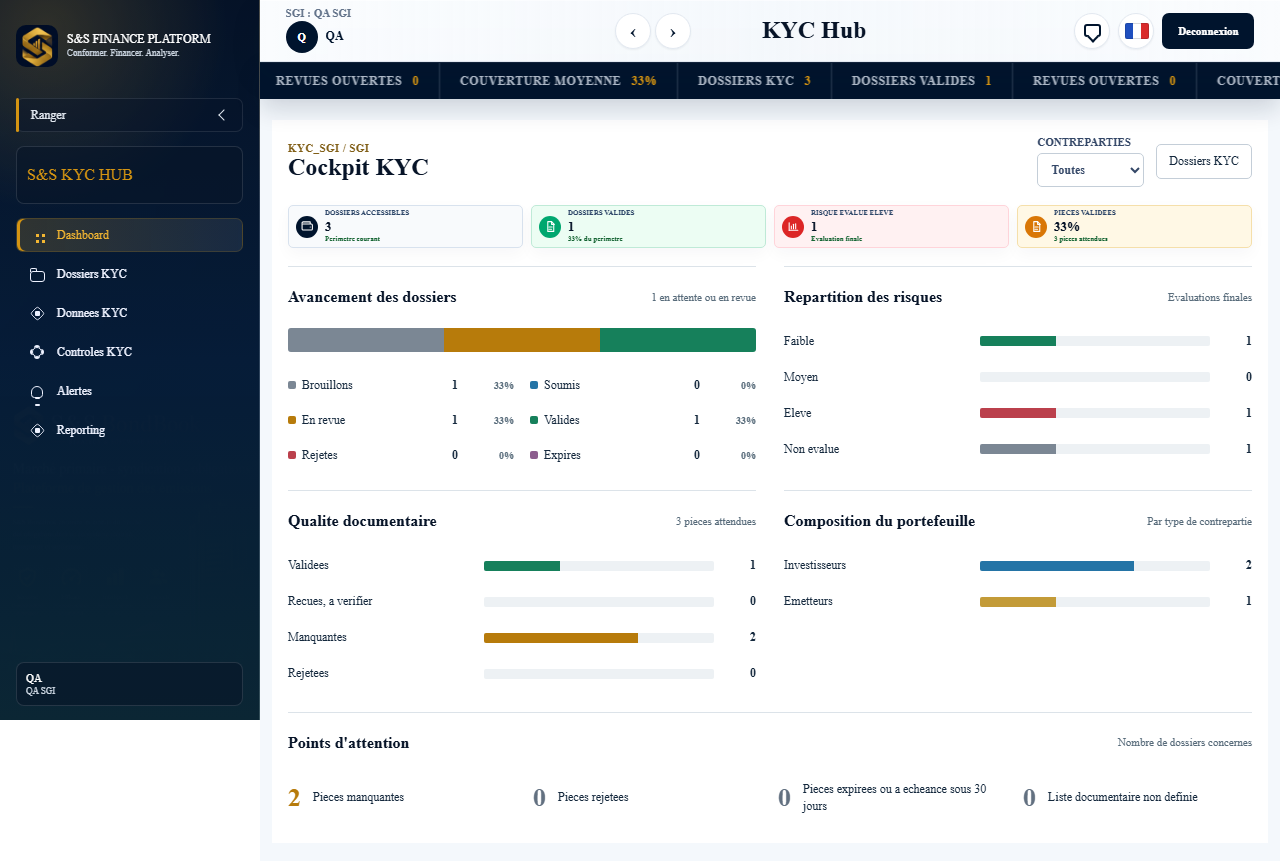The height and width of the screenshot is (861, 1280).
Task: Go to next page arrow
Action: pyautogui.click(x=673, y=32)
